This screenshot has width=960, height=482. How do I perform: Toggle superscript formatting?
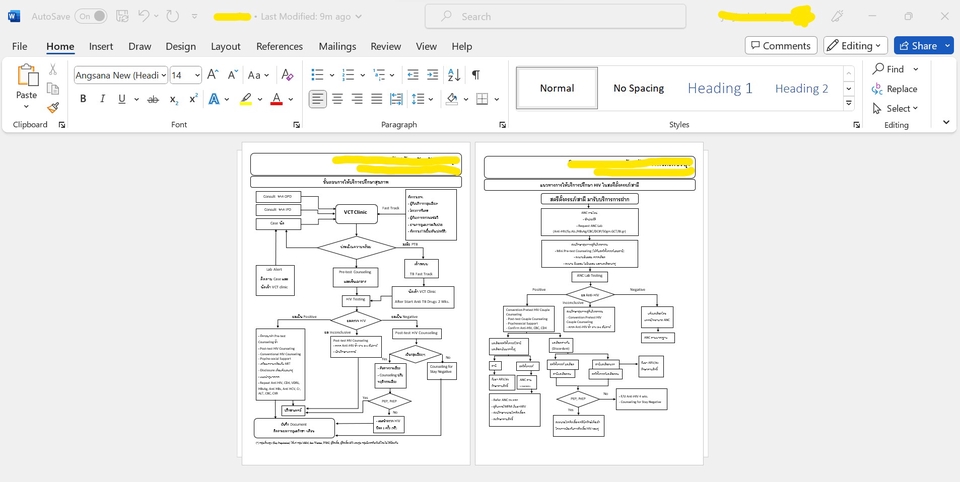[x=193, y=99]
